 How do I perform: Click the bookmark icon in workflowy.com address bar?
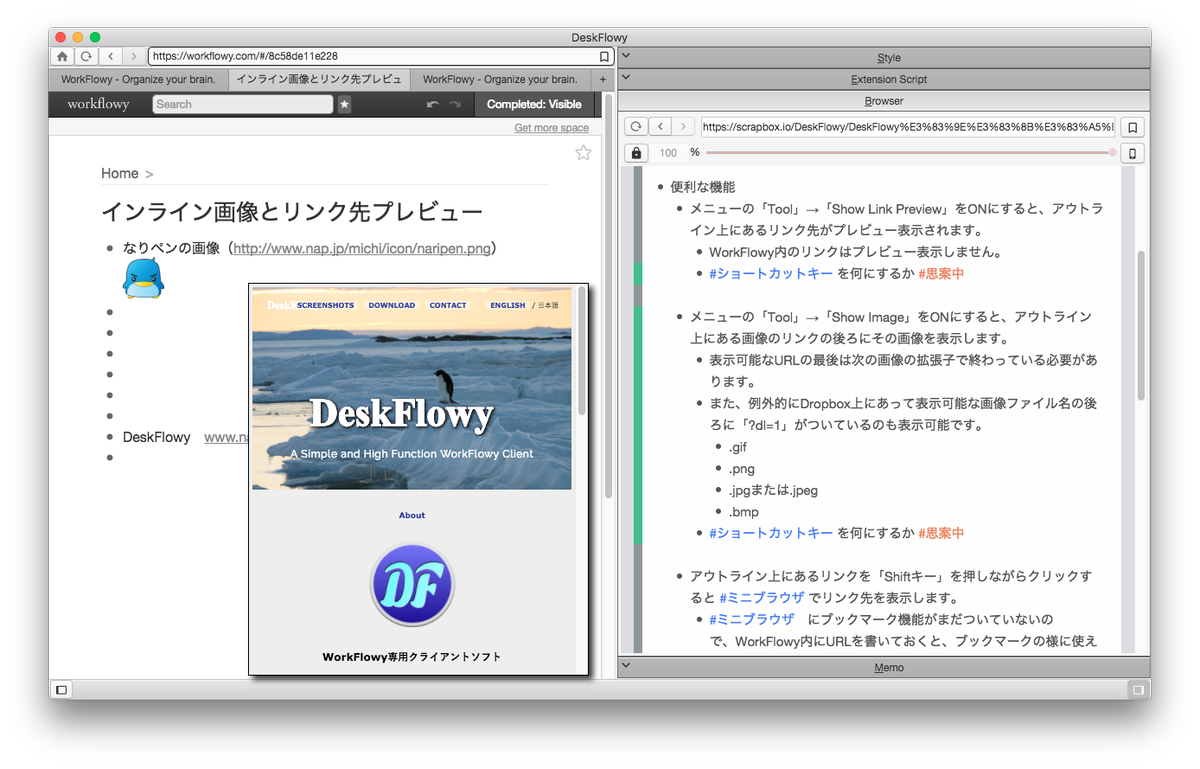coord(604,57)
